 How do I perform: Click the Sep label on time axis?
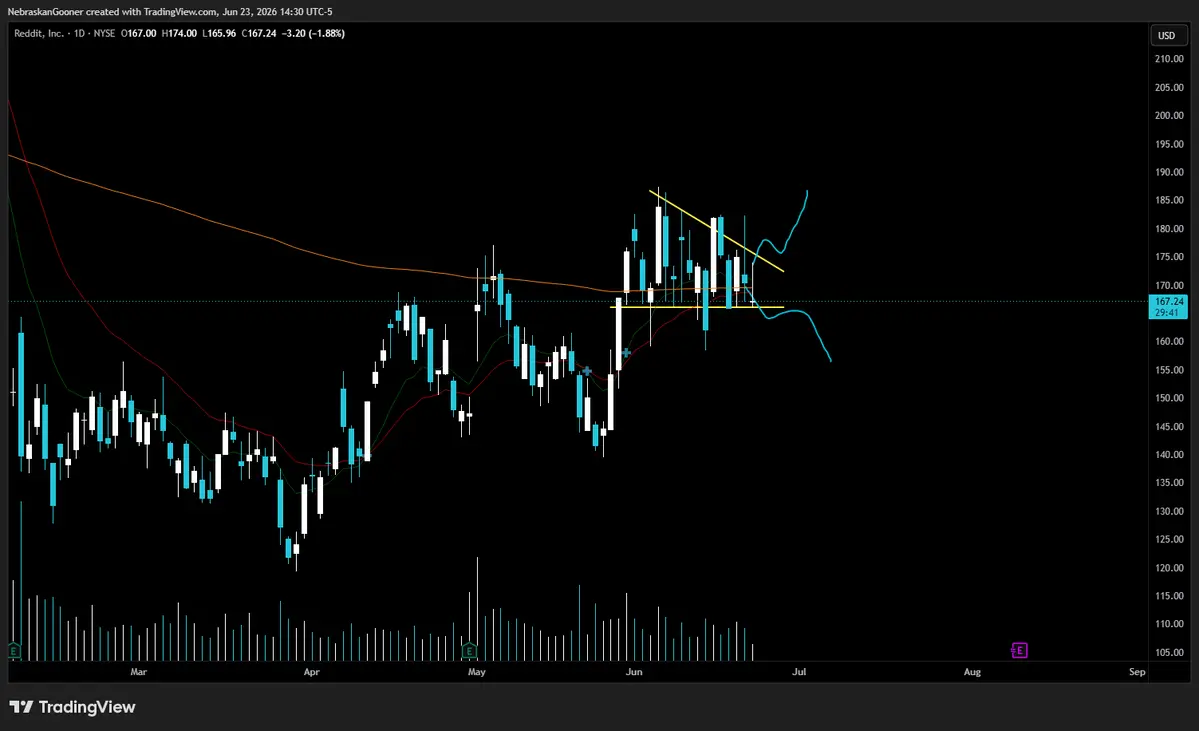(x=1137, y=672)
